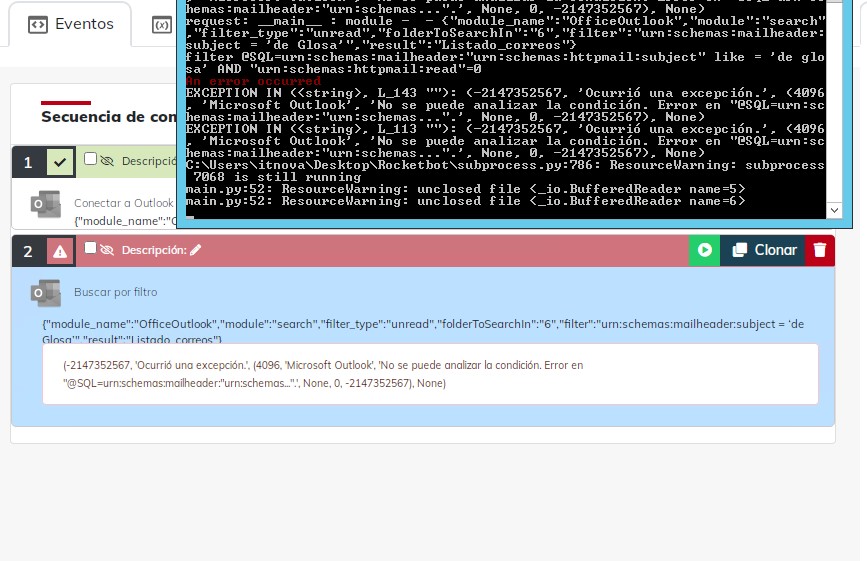Click the Outlook icon beside Buscar por filtro
The height and width of the screenshot is (561, 867).
pyautogui.click(x=46, y=292)
